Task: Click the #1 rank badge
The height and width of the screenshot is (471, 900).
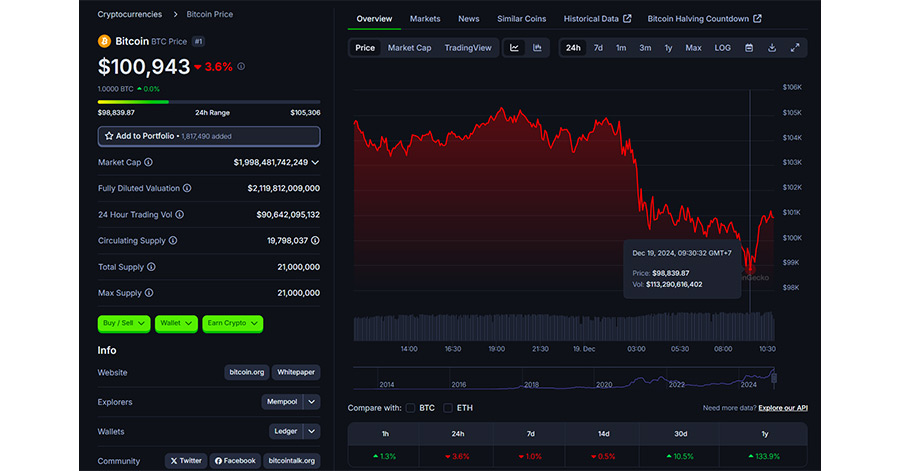Action: point(198,41)
